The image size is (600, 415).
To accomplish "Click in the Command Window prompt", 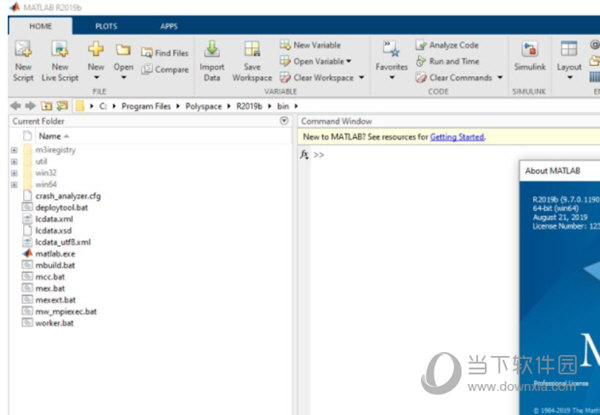I will coord(400,156).
